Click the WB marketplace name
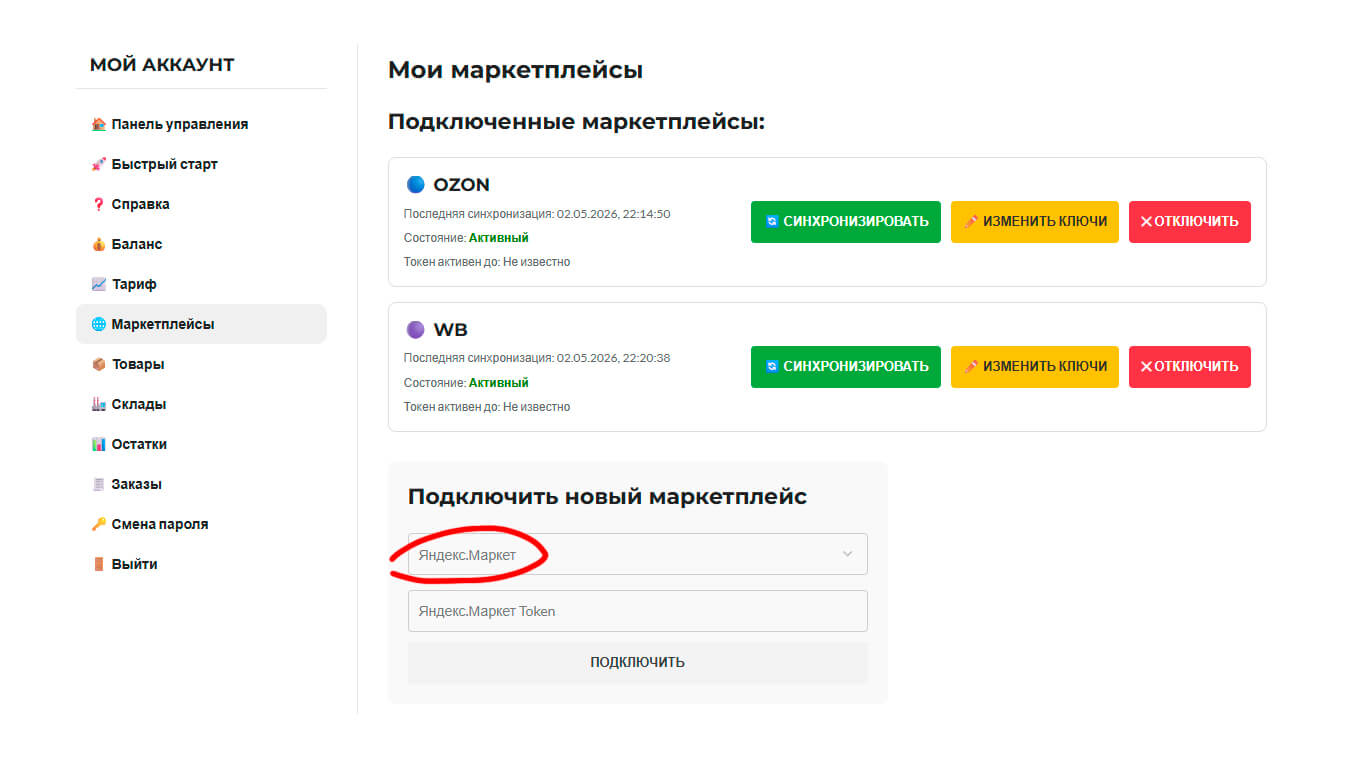 [x=451, y=330]
